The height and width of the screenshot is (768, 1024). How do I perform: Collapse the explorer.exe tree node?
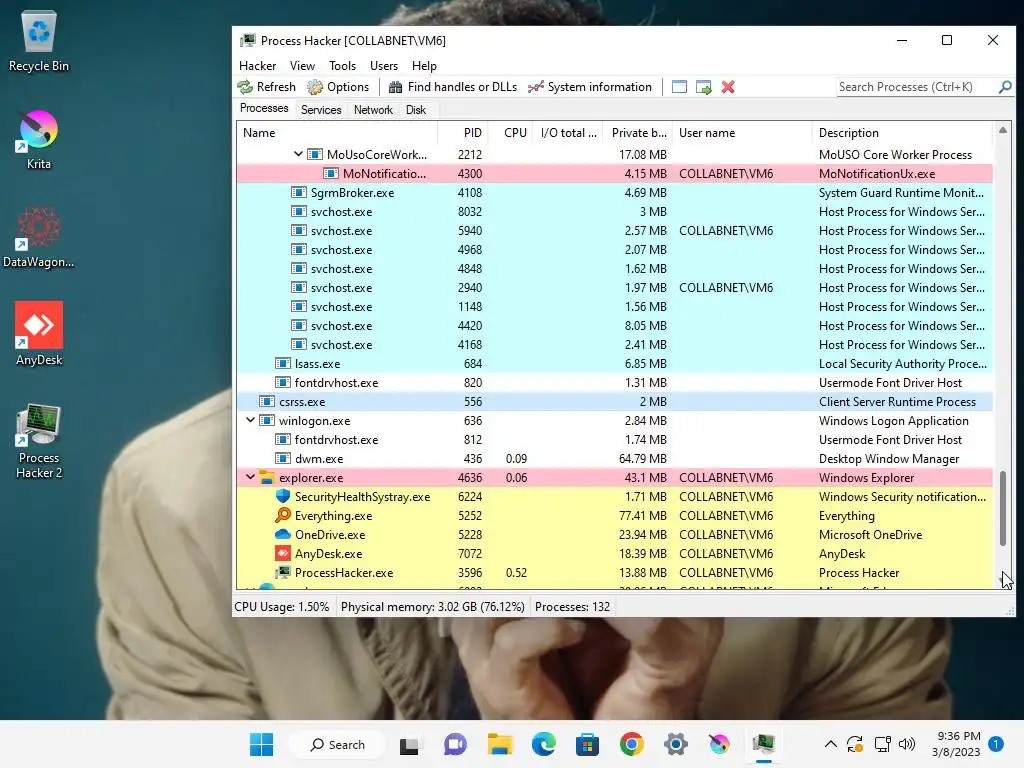pos(250,477)
